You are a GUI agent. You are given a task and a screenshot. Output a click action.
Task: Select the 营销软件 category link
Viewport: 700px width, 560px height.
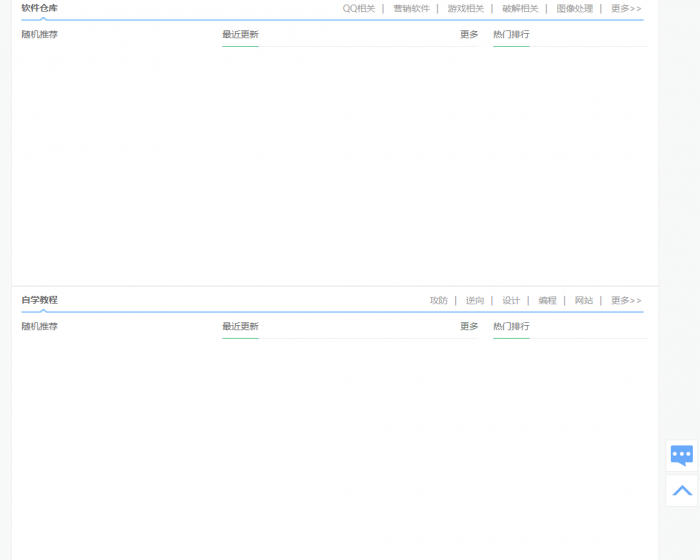tap(411, 9)
